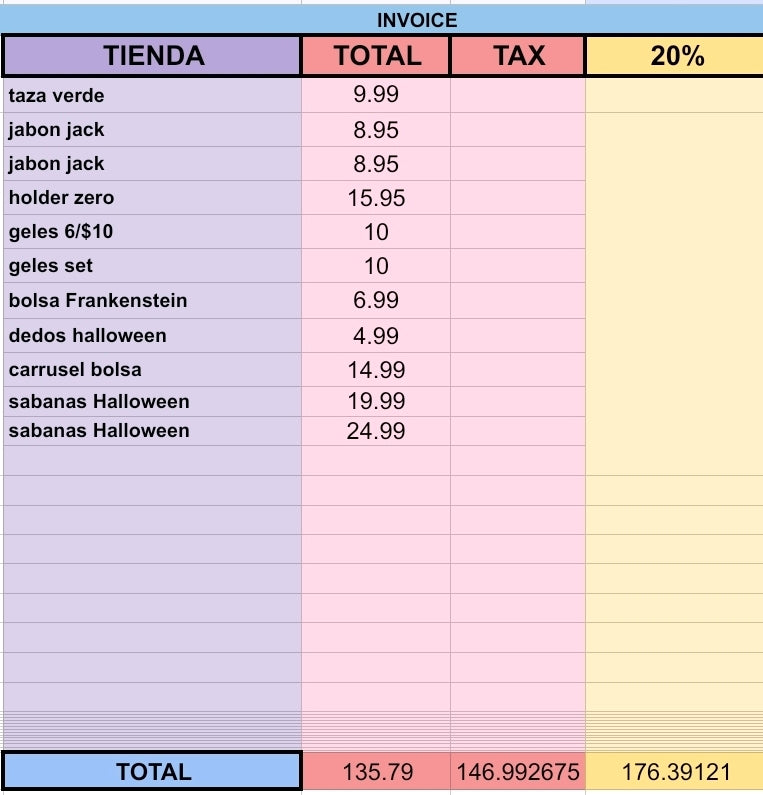This screenshot has height=795, width=763.
Task: Select the holder zero item cell
Action: click(x=152, y=198)
